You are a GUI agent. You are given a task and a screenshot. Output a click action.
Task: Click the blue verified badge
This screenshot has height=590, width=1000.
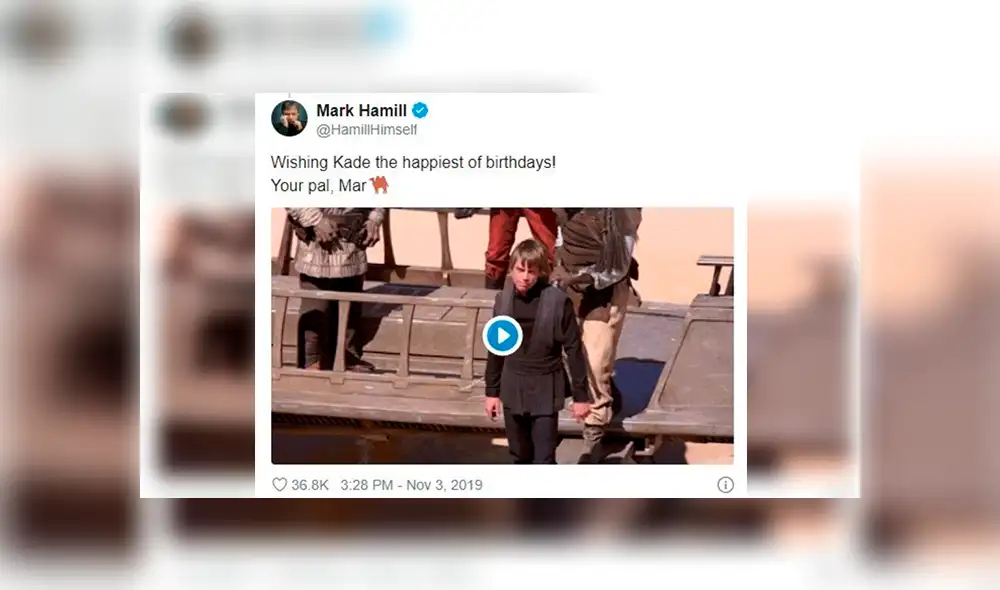[420, 110]
